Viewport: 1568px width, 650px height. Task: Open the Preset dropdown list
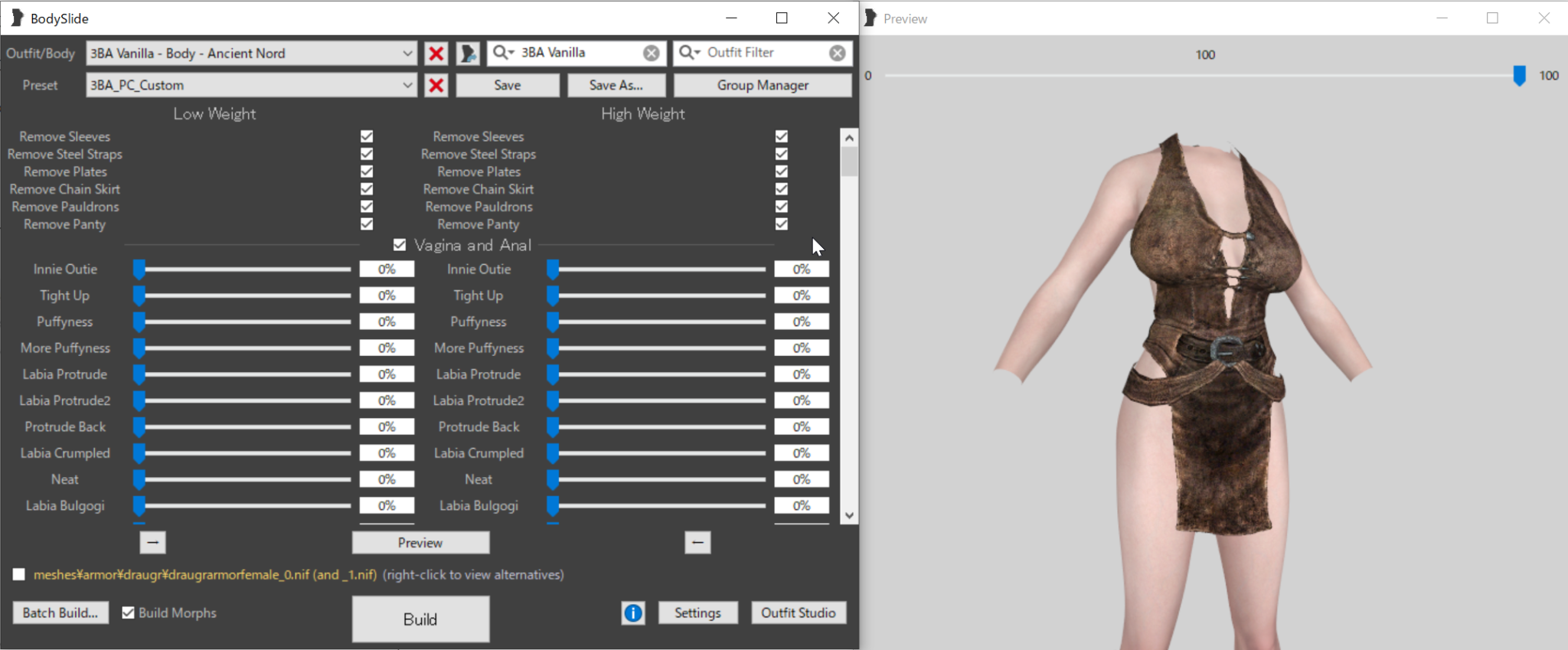coord(252,85)
